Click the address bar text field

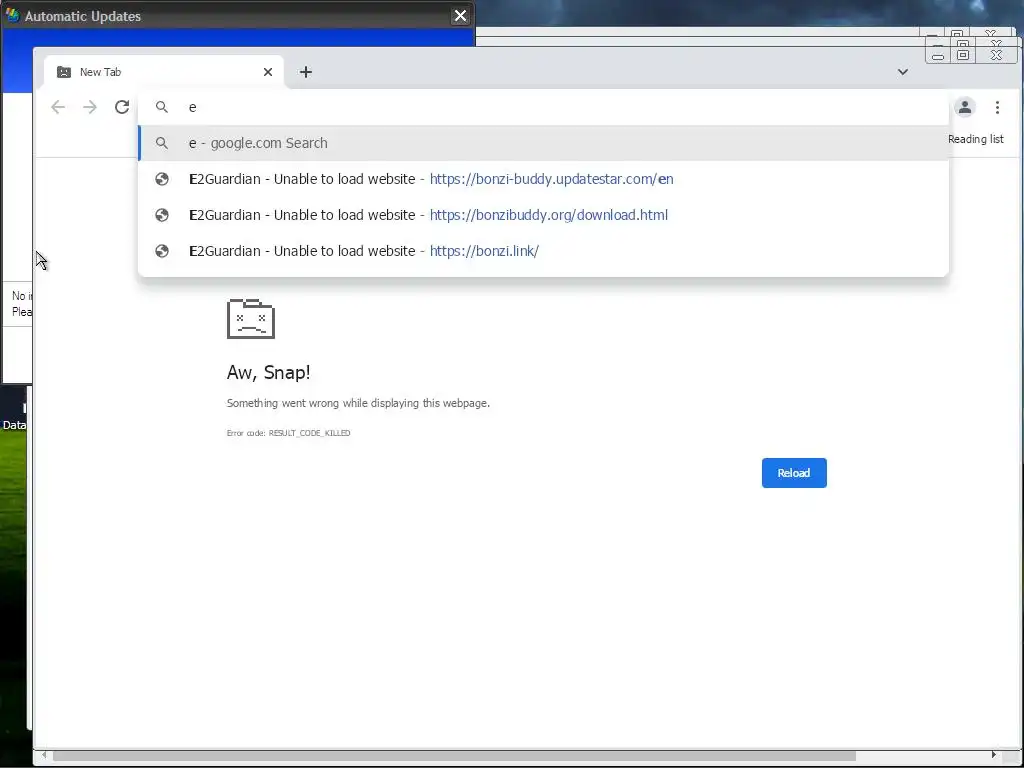pyautogui.click(x=543, y=107)
